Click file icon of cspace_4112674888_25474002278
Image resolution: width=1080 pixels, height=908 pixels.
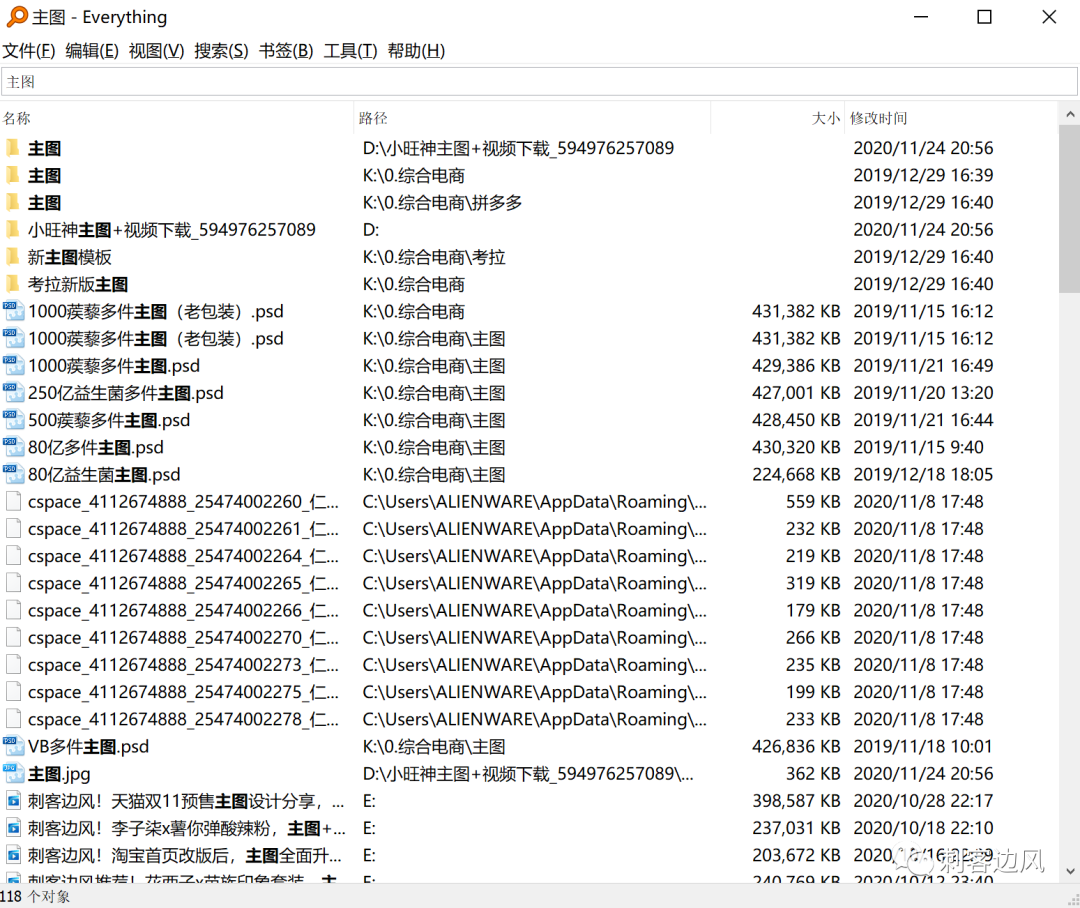click(x=13, y=719)
